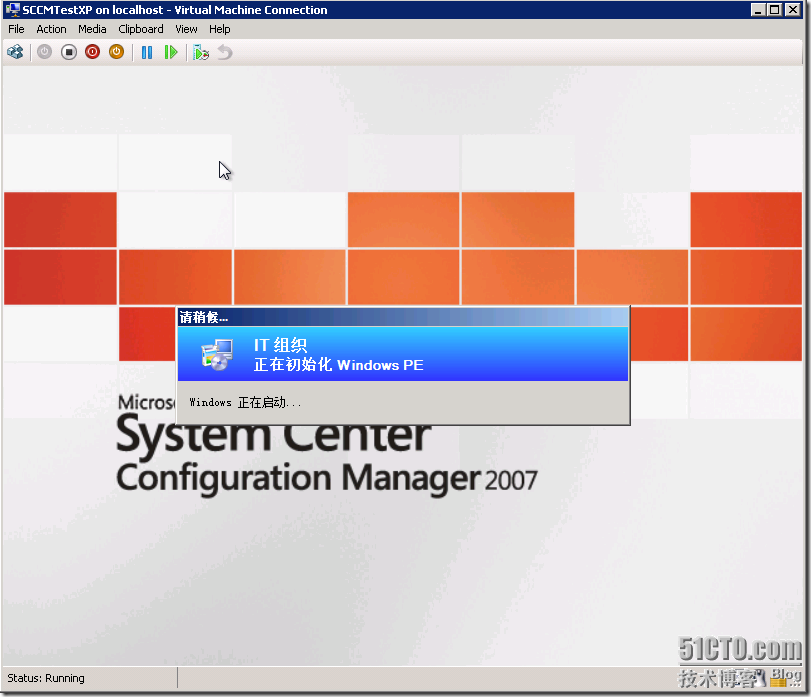Open the File menu

click(16, 29)
